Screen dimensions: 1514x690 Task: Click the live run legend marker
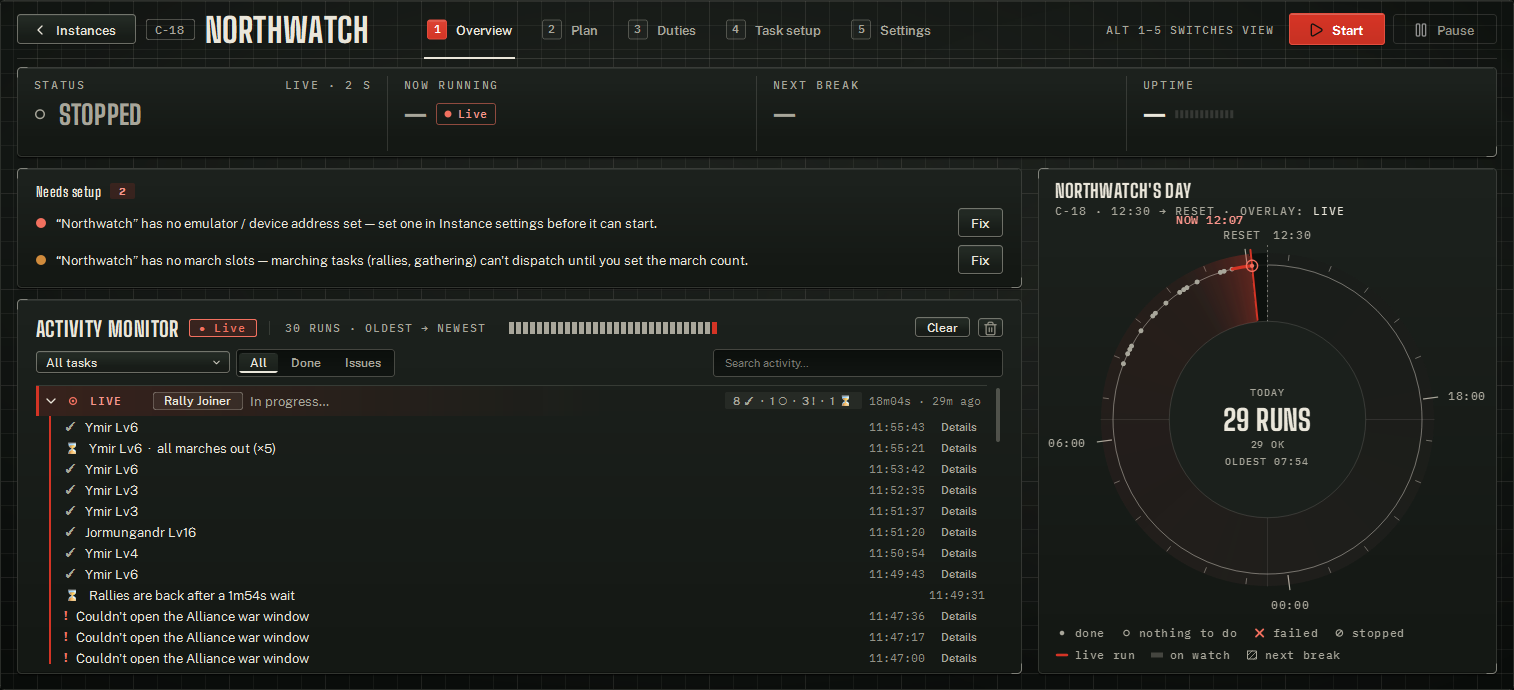1062,655
